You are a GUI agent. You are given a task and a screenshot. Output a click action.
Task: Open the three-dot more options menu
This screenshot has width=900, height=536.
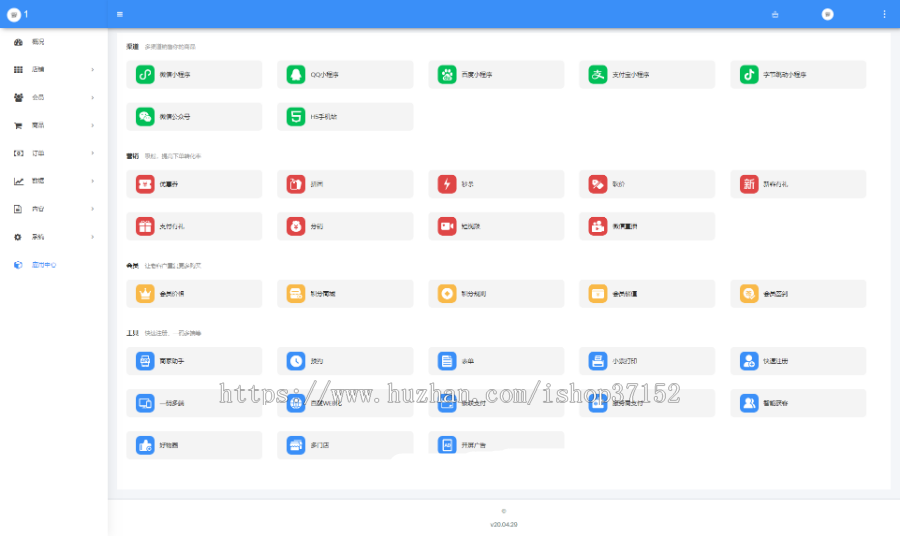(x=884, y=14)
